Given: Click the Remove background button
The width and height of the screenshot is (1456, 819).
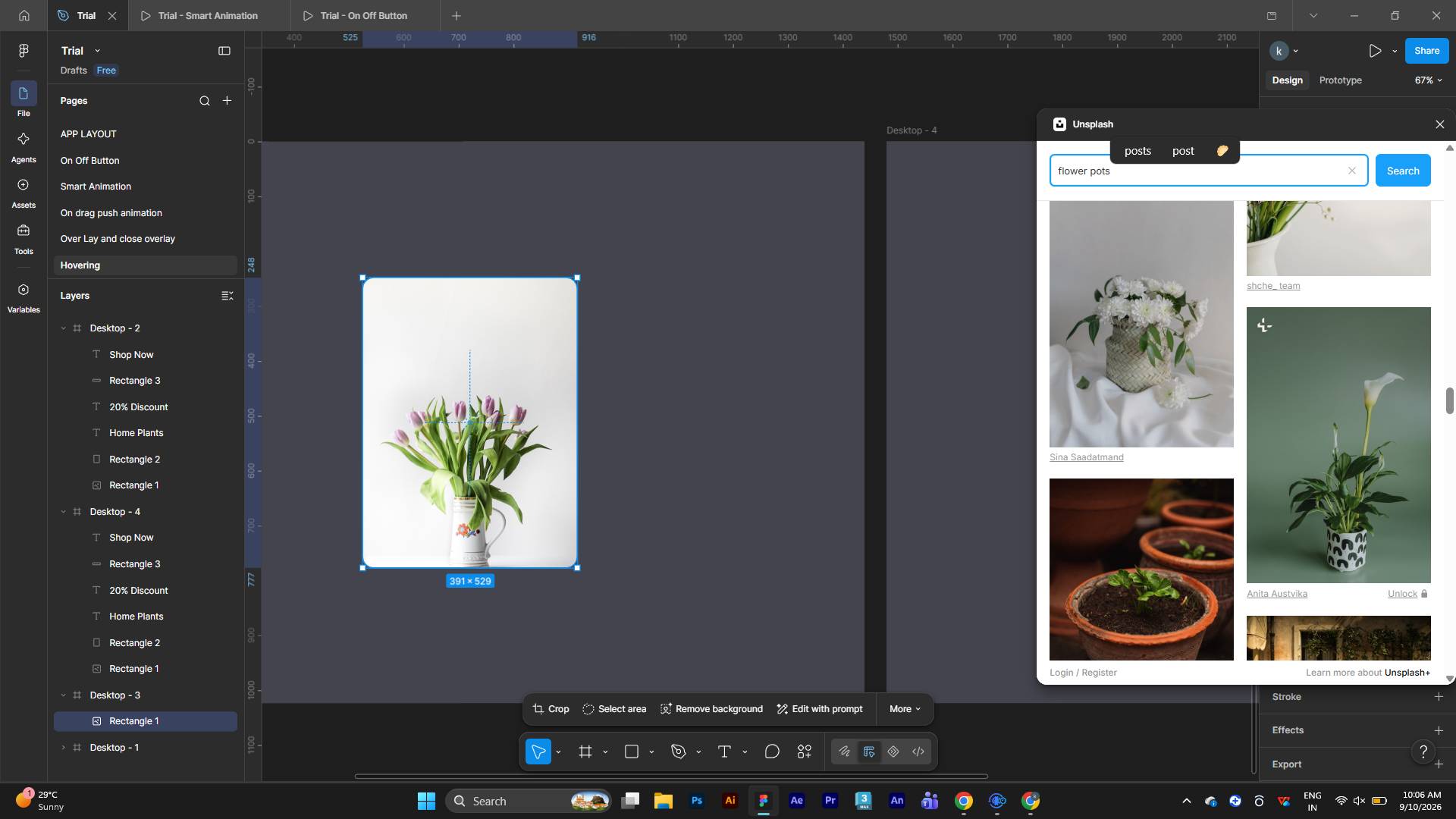Looking at the screenshot, I should pos(711,709).
